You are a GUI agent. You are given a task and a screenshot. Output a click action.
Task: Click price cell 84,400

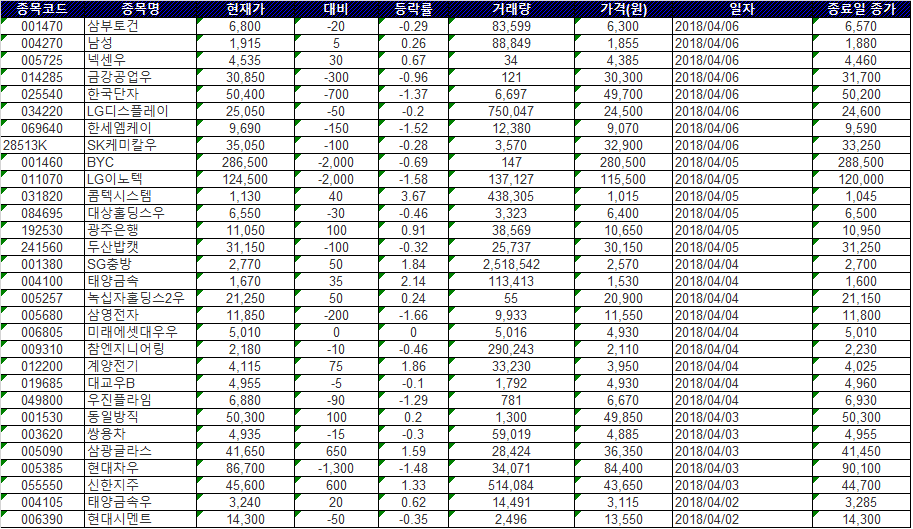pyautogui.click(x=624, y=468)
